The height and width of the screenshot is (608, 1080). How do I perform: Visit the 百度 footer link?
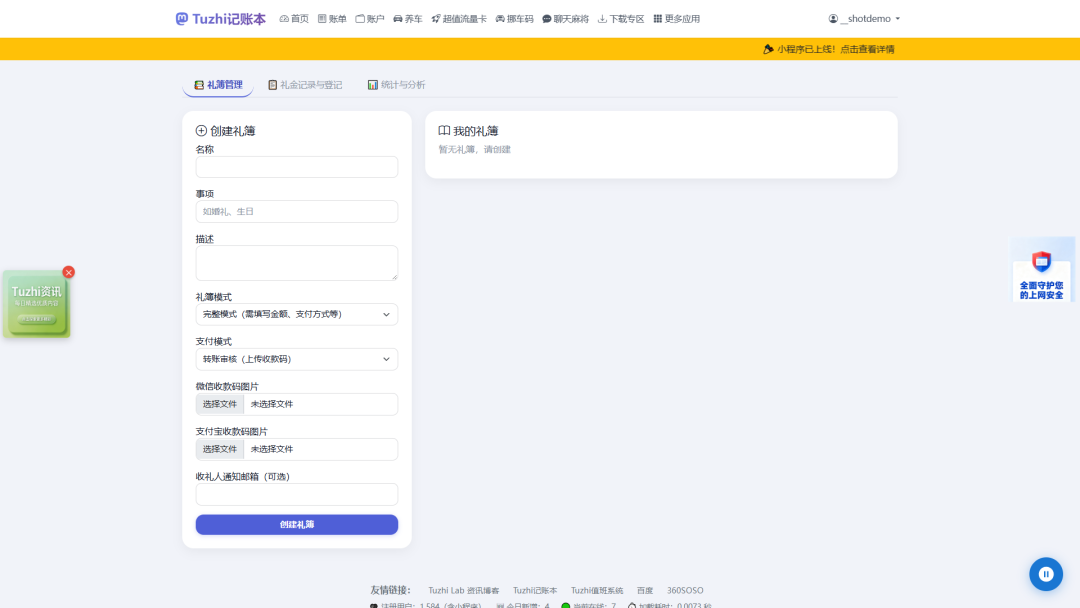tap(645, 590)
